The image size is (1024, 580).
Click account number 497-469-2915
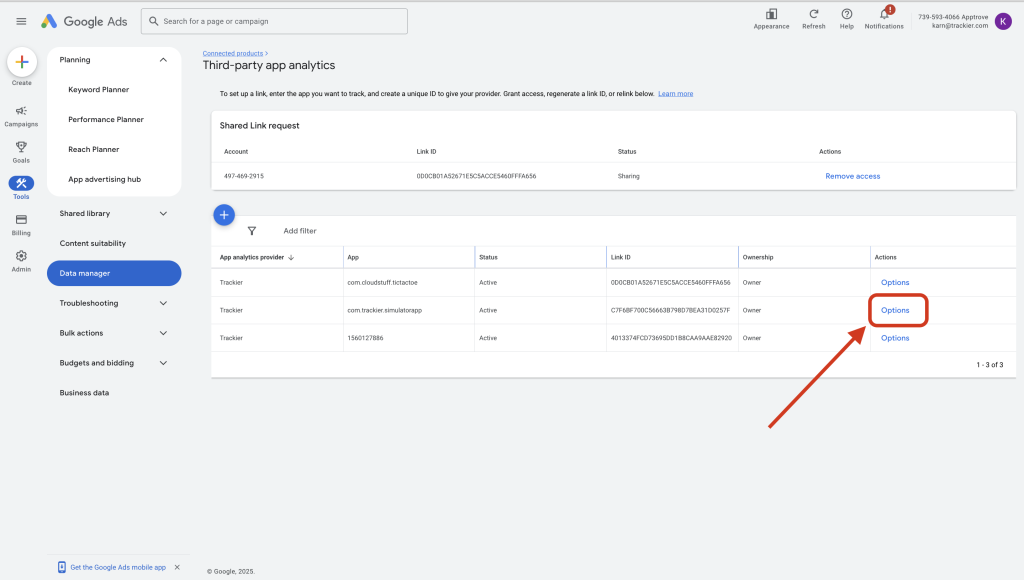click(x=244, y=176)
